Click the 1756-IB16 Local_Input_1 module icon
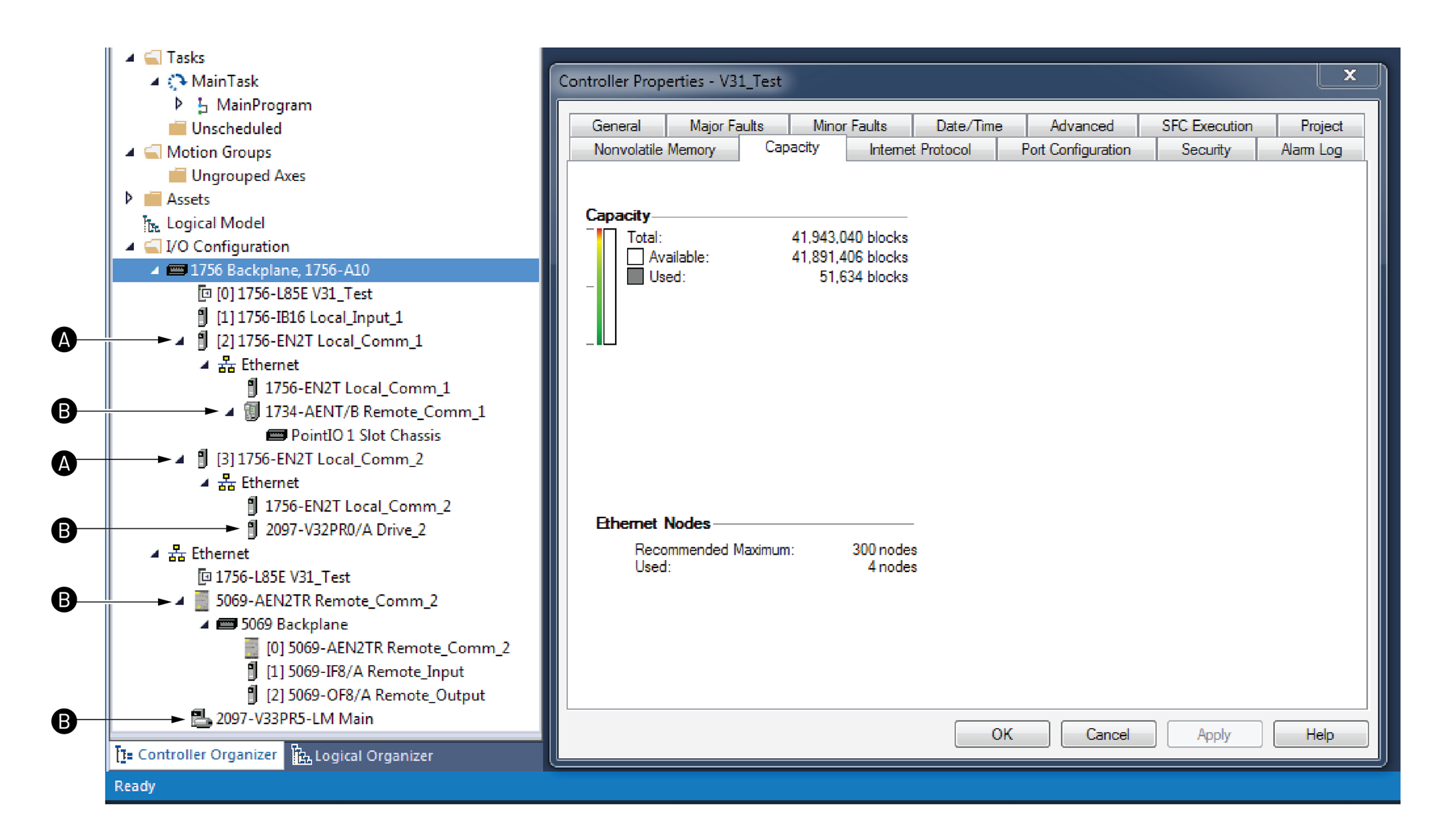This screenshot has width=1456, height=840. 203,317
